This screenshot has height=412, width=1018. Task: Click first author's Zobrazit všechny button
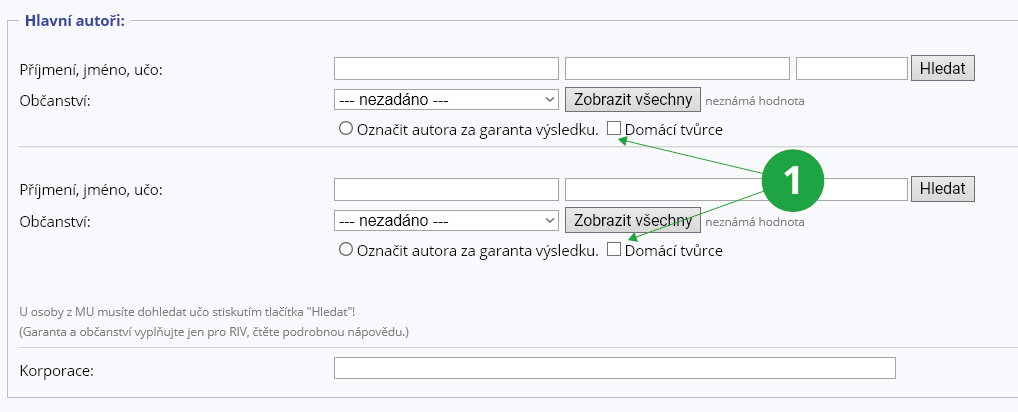pos(633,100)
